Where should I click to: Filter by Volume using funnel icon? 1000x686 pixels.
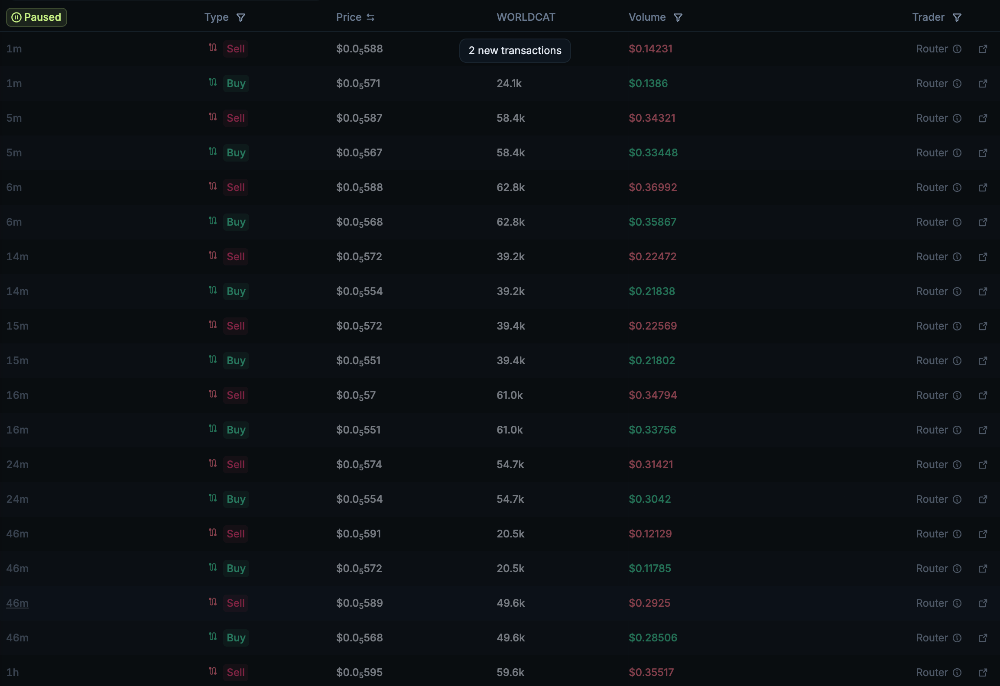click(678, 17)
